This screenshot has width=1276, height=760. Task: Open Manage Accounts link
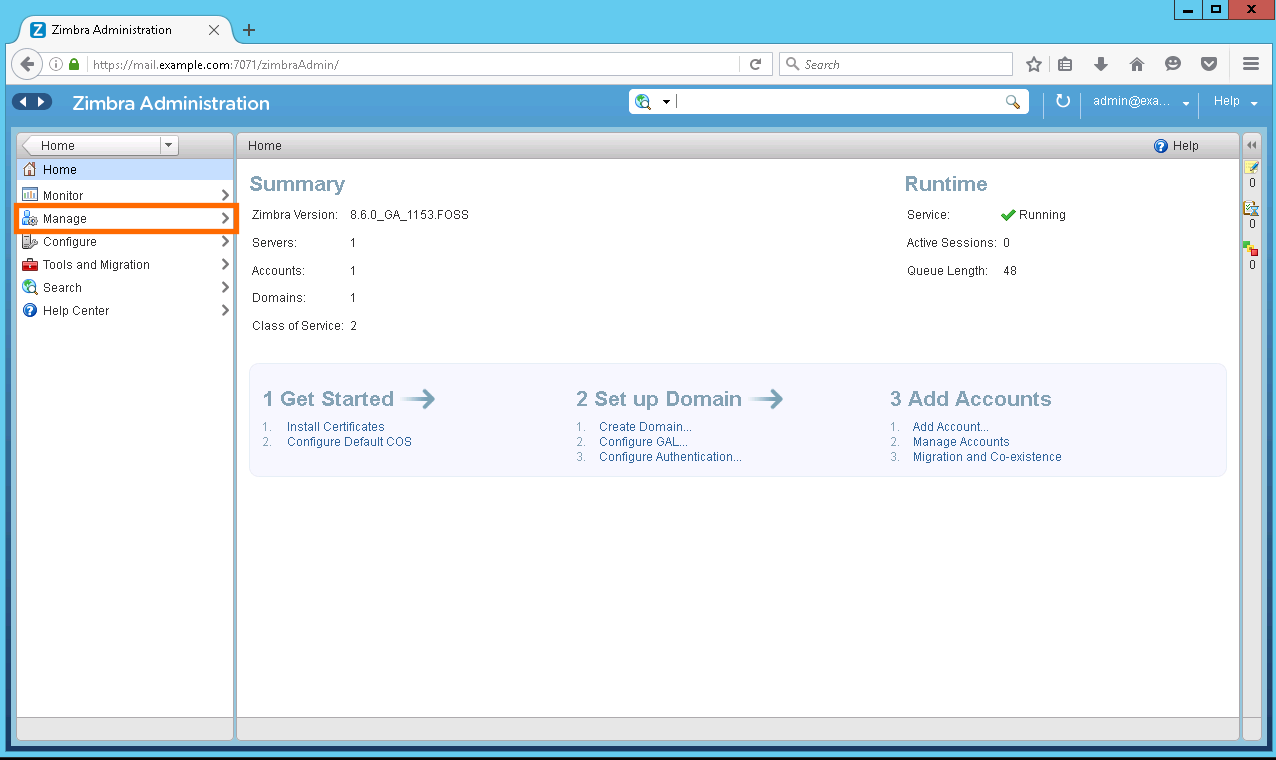coord(961,442)
